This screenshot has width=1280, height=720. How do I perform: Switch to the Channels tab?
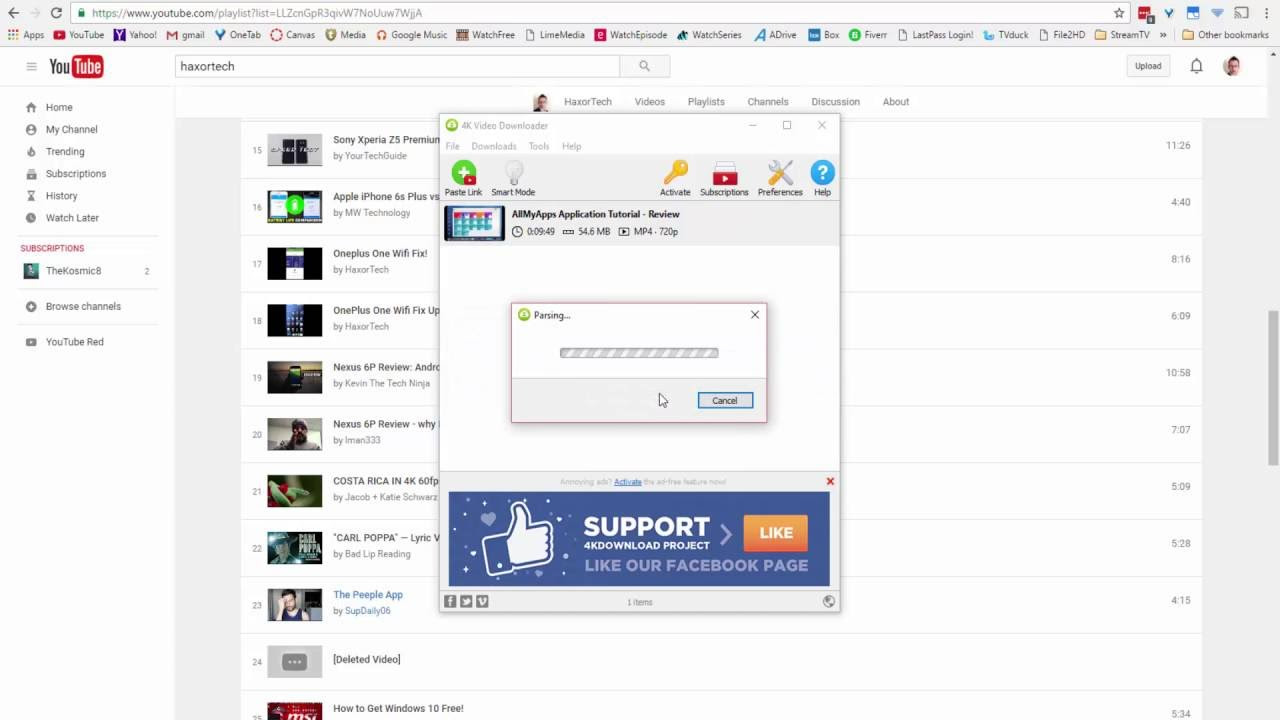[768, 101]
